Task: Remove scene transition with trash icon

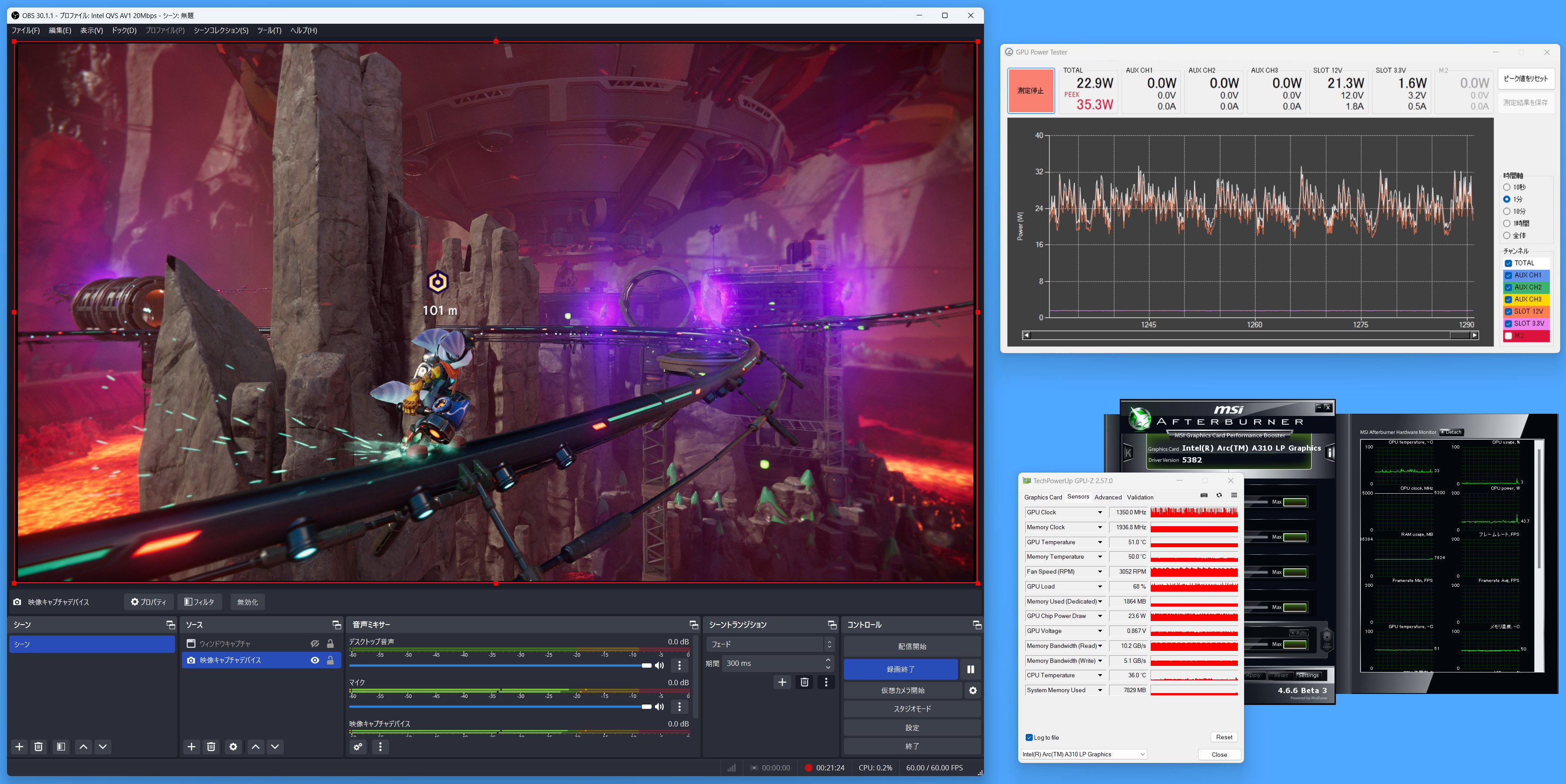Action: pyautogui.click(x=804, y=683)
